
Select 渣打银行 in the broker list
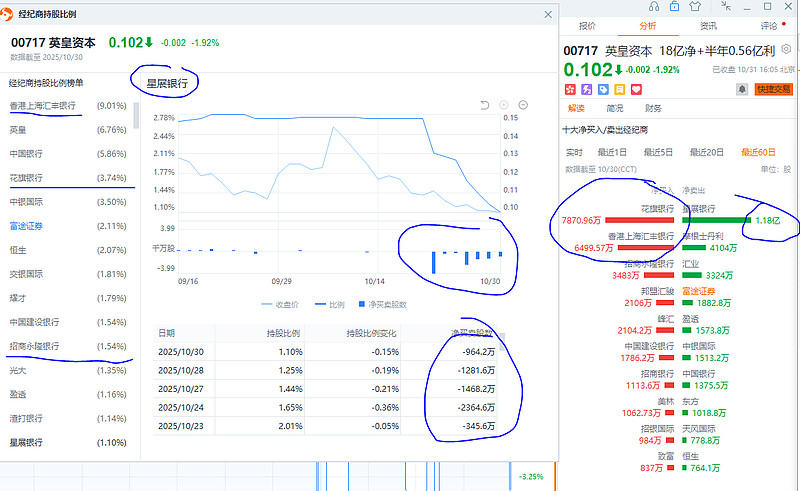pyautogui.click(x=68, y=419)
